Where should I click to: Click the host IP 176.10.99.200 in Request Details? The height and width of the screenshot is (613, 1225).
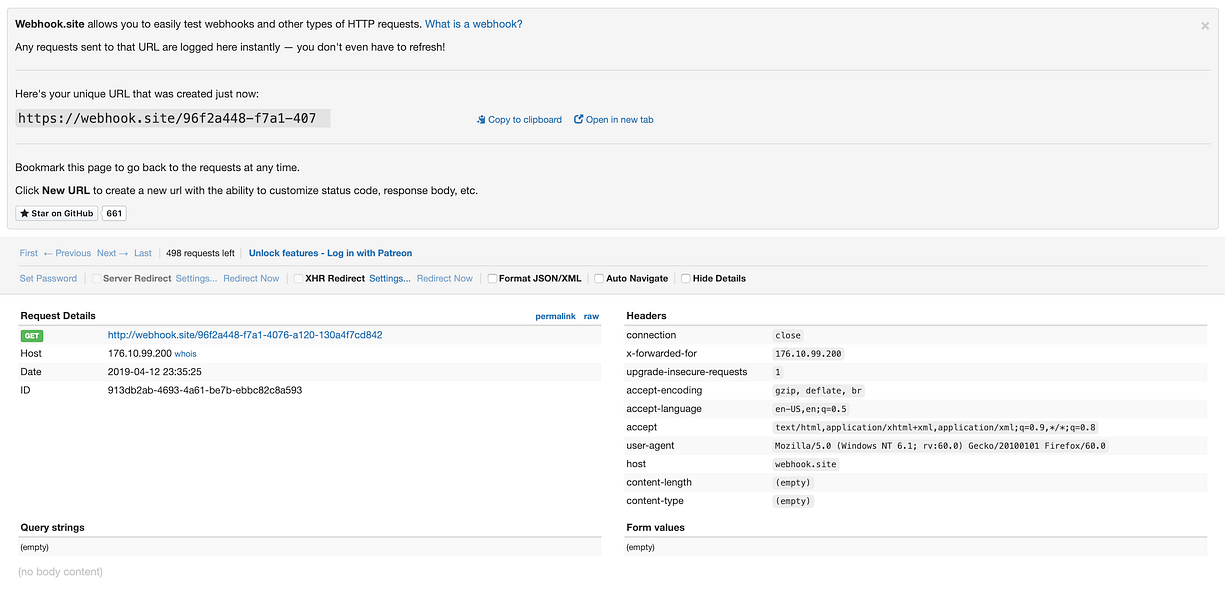pyautogui.click(x=140, y=354)
